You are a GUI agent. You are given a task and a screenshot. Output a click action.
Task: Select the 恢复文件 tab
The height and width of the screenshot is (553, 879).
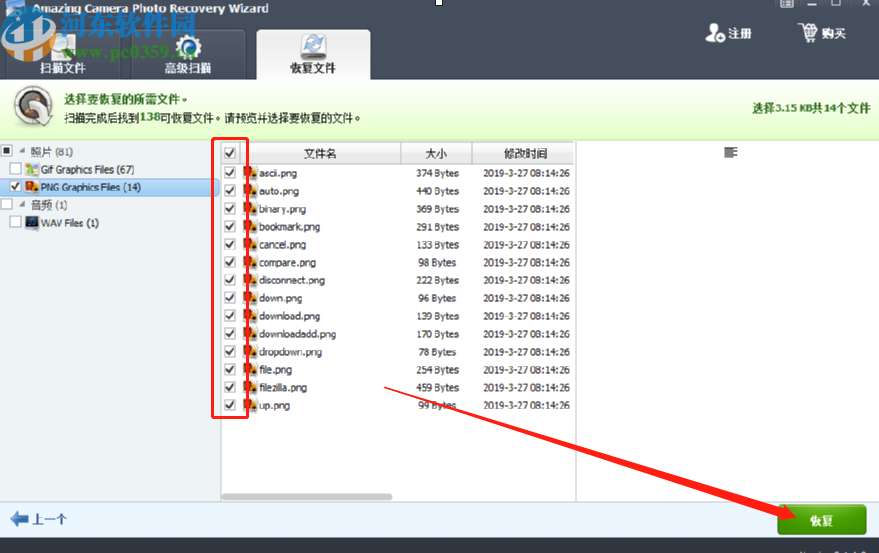click(313, 55)
